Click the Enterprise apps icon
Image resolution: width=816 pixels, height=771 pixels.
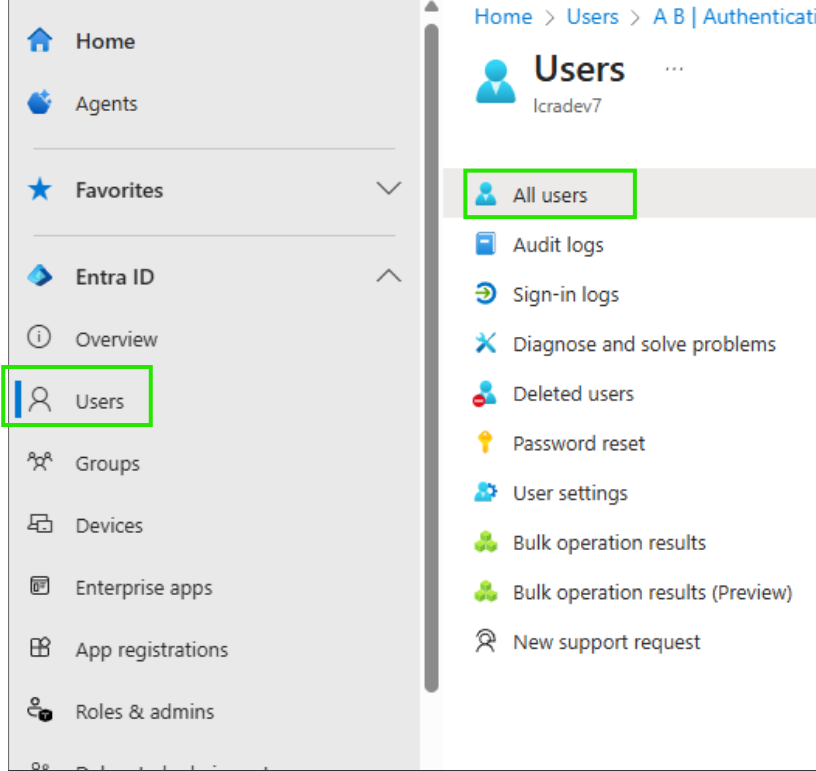click(40, 586)
